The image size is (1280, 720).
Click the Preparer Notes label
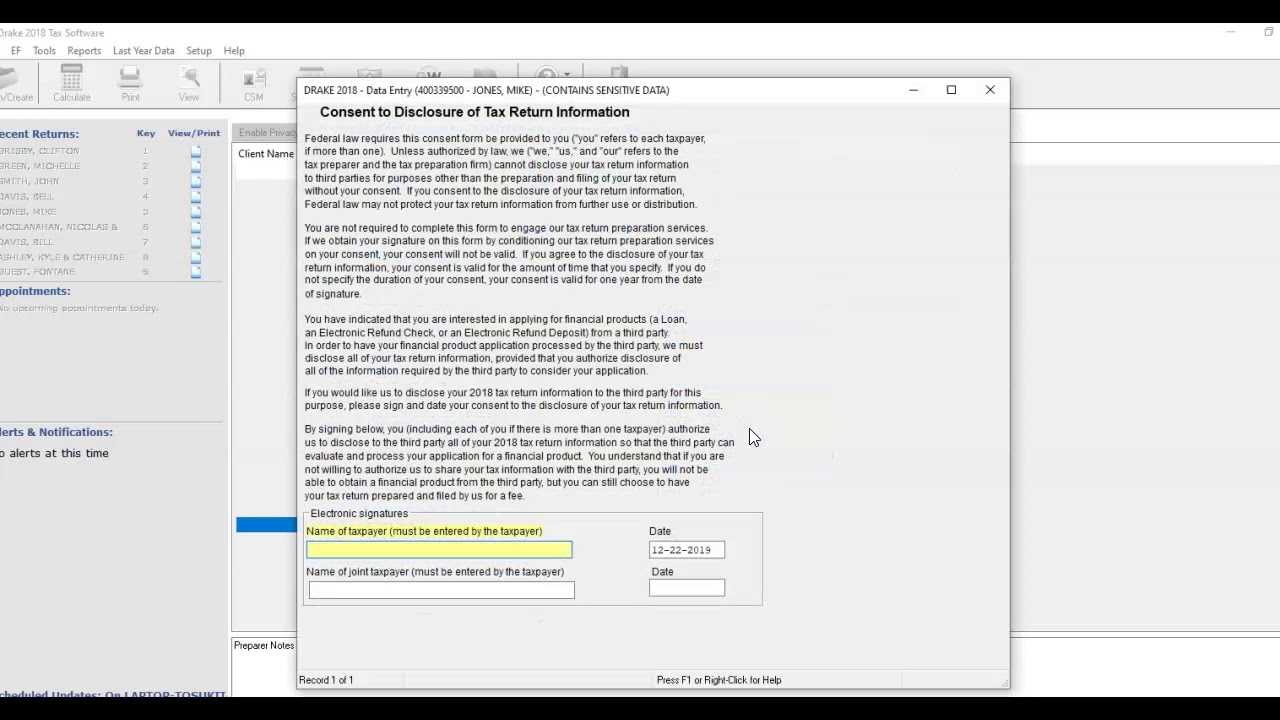[264, 646]
